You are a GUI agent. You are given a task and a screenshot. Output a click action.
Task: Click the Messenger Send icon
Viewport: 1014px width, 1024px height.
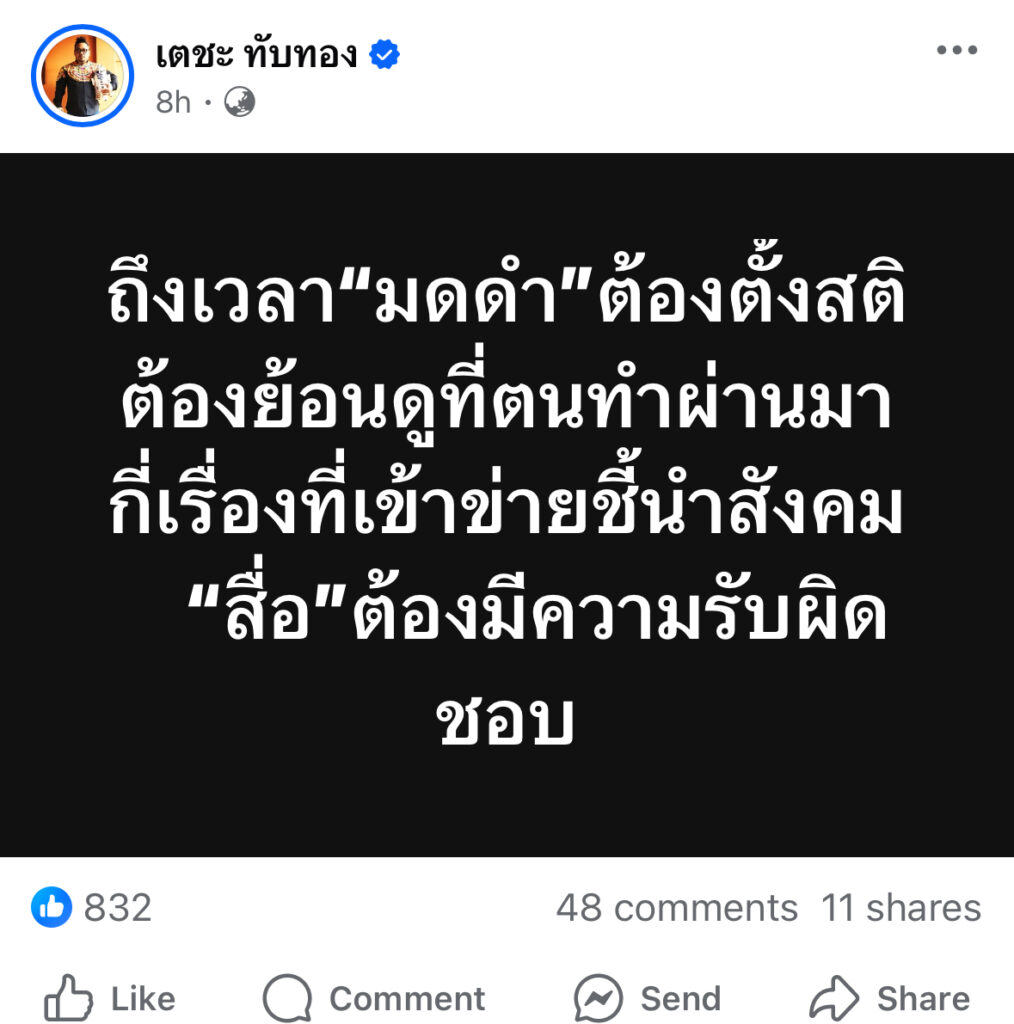pos(598,998)
